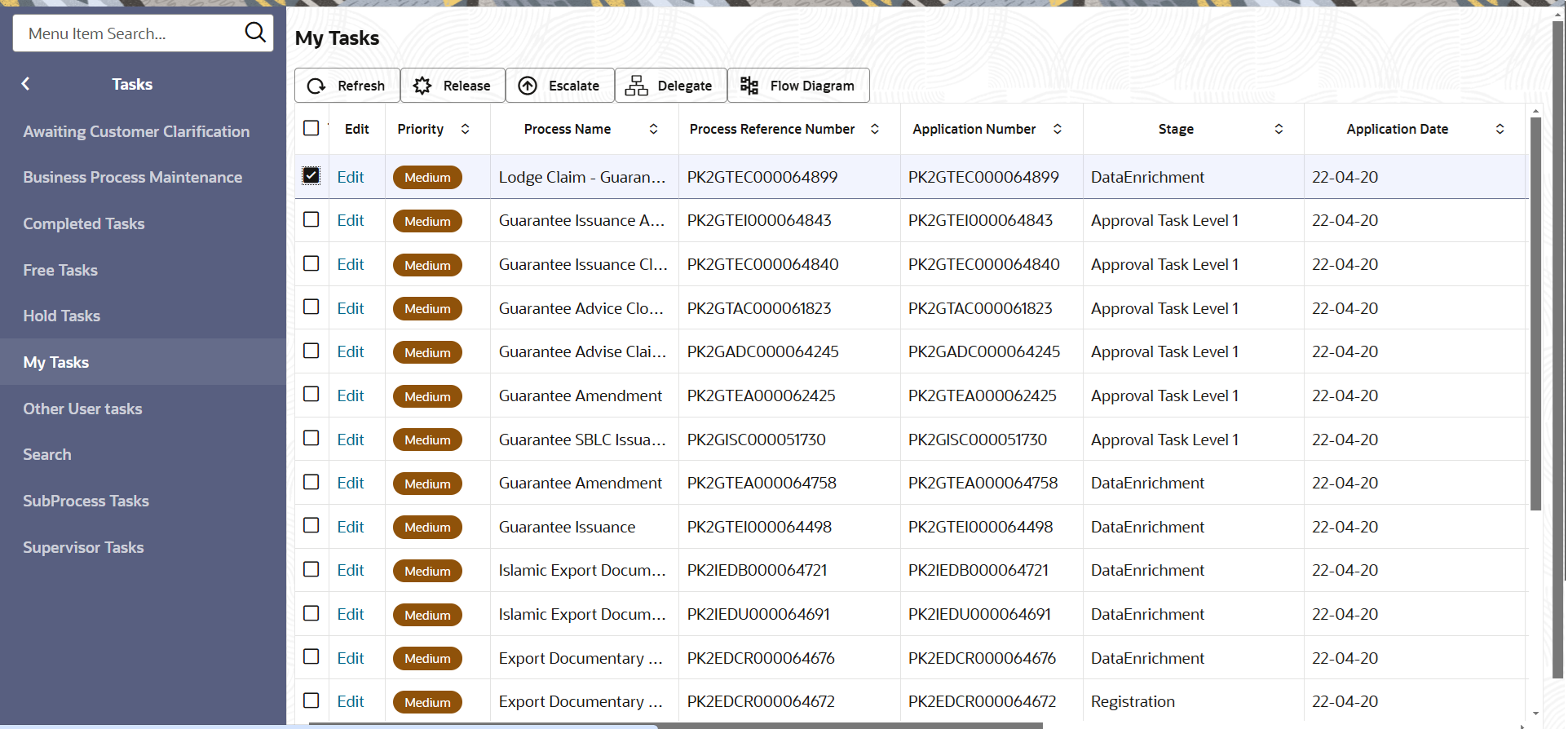This screenshot has width=1568, height=729.
Task: Open Hold Tasks list
Action: tap(62, 316)
